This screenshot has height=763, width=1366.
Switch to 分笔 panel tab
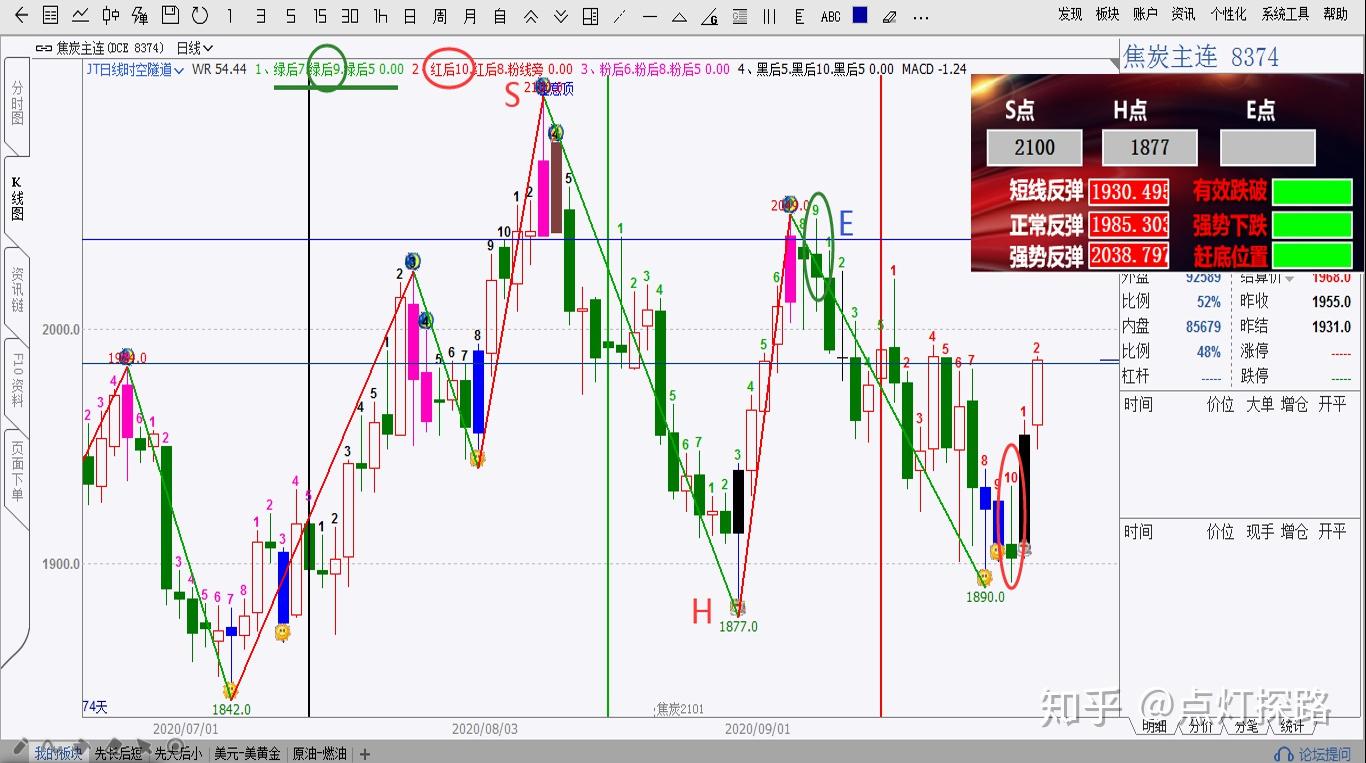coord(1246,727)
